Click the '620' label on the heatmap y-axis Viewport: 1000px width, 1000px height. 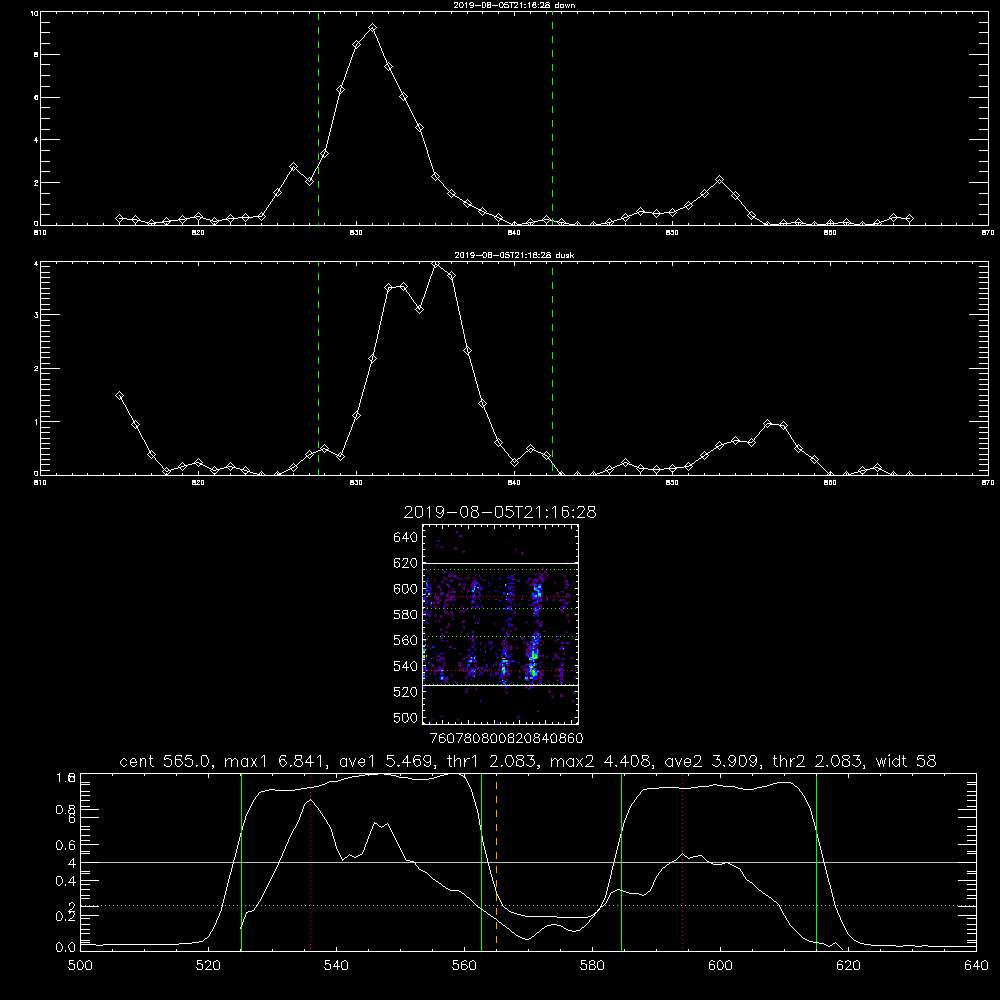(x=406, y=563)
